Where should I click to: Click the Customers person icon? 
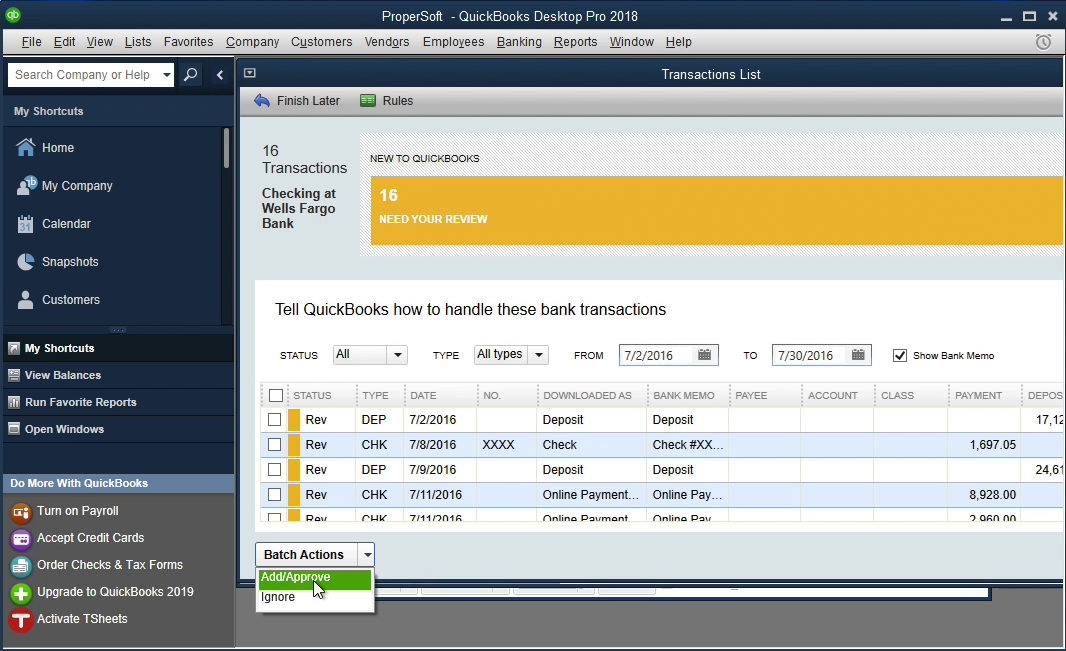click(25, 300)
